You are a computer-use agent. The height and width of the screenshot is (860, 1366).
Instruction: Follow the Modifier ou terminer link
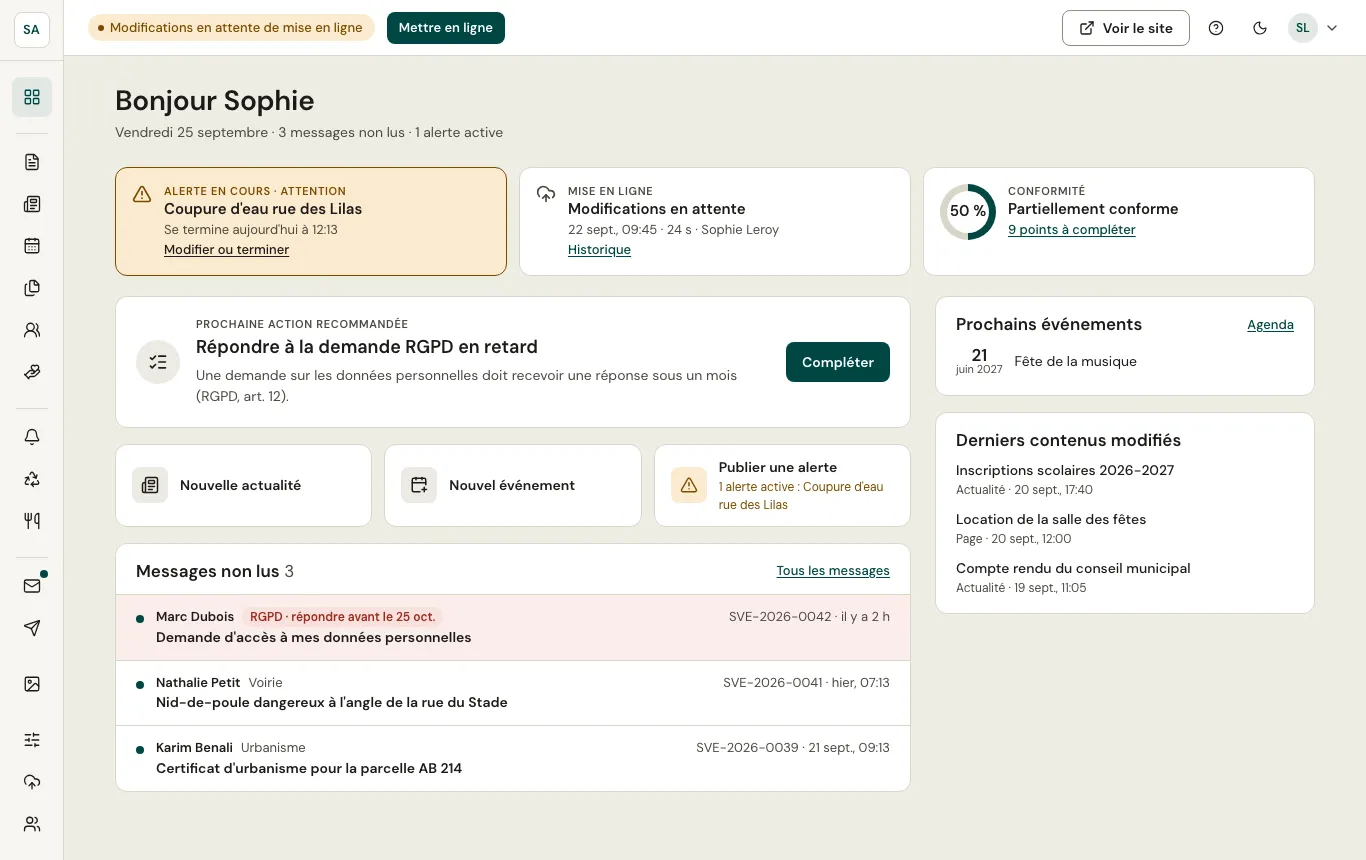(226, 250)
